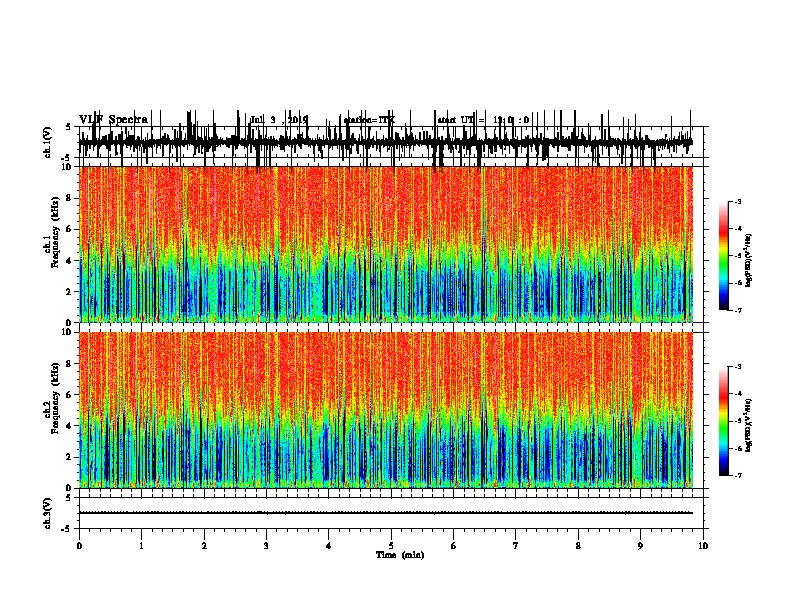The height and width of the screenshot is (612, 792).
Task: Click the ch.2 colorbar 'log(PSD)' label
Action: (748, 426)
